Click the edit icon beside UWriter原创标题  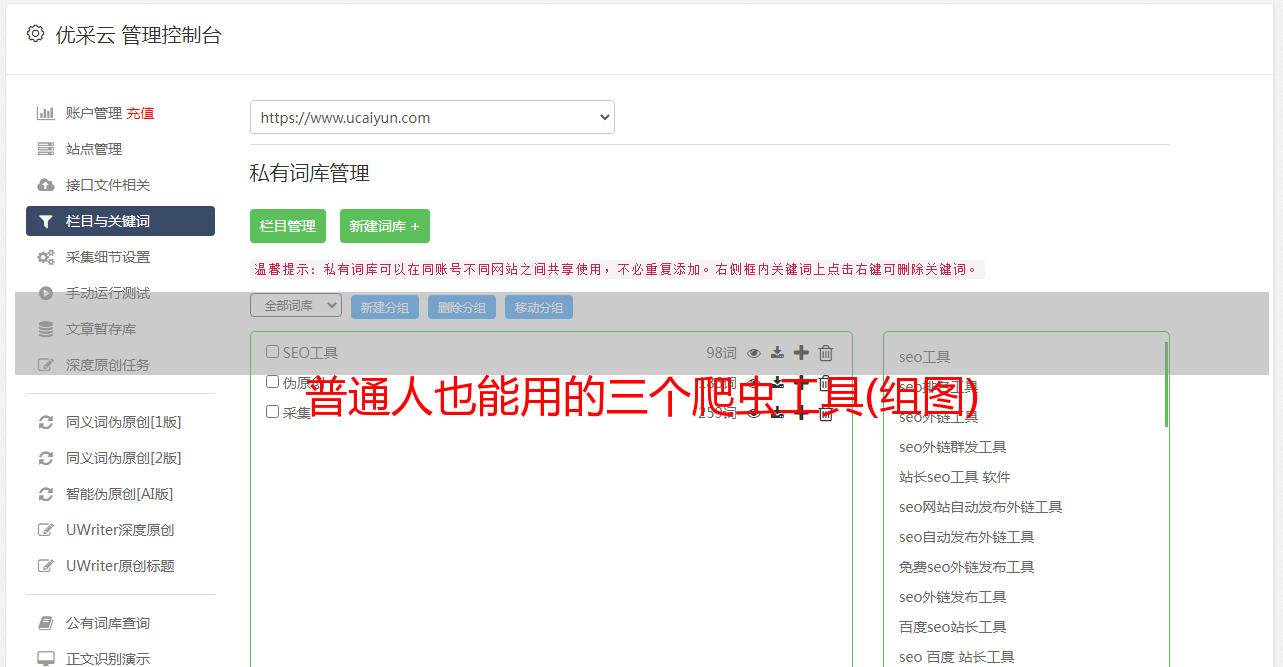click(45, 566)
